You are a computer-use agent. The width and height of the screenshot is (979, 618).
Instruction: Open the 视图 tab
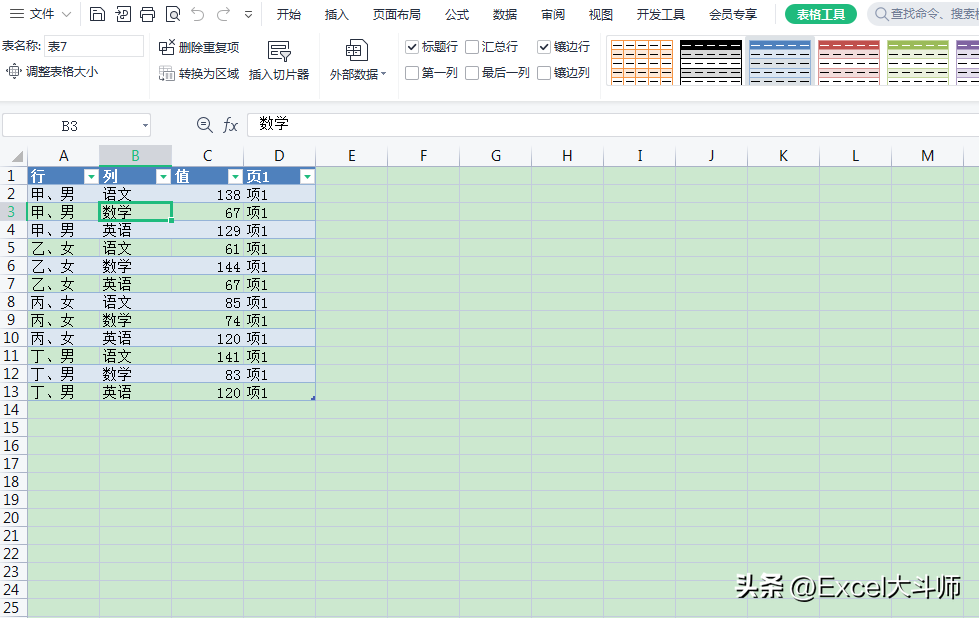601,14
